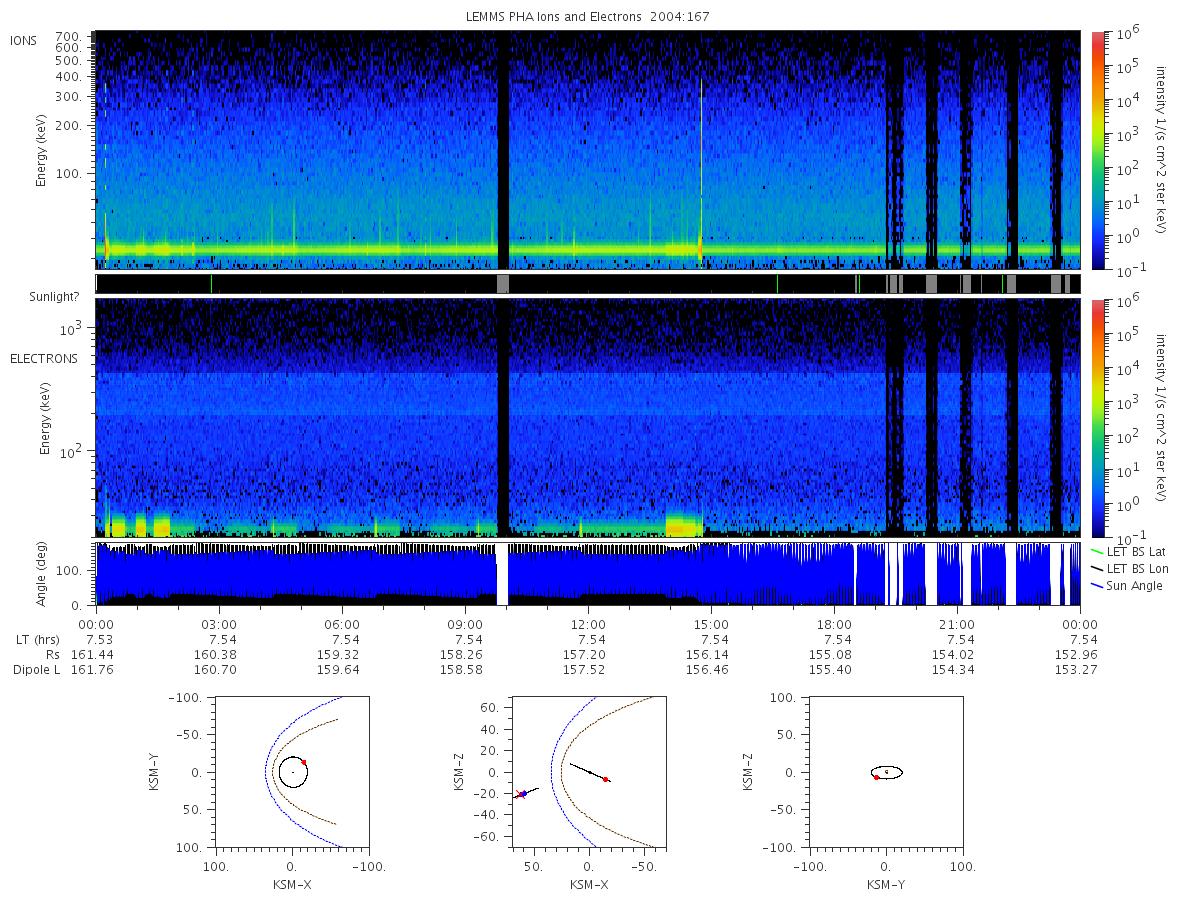Click the Rs value 154.02
This screenshot has width=1200, height=900.
953,654
